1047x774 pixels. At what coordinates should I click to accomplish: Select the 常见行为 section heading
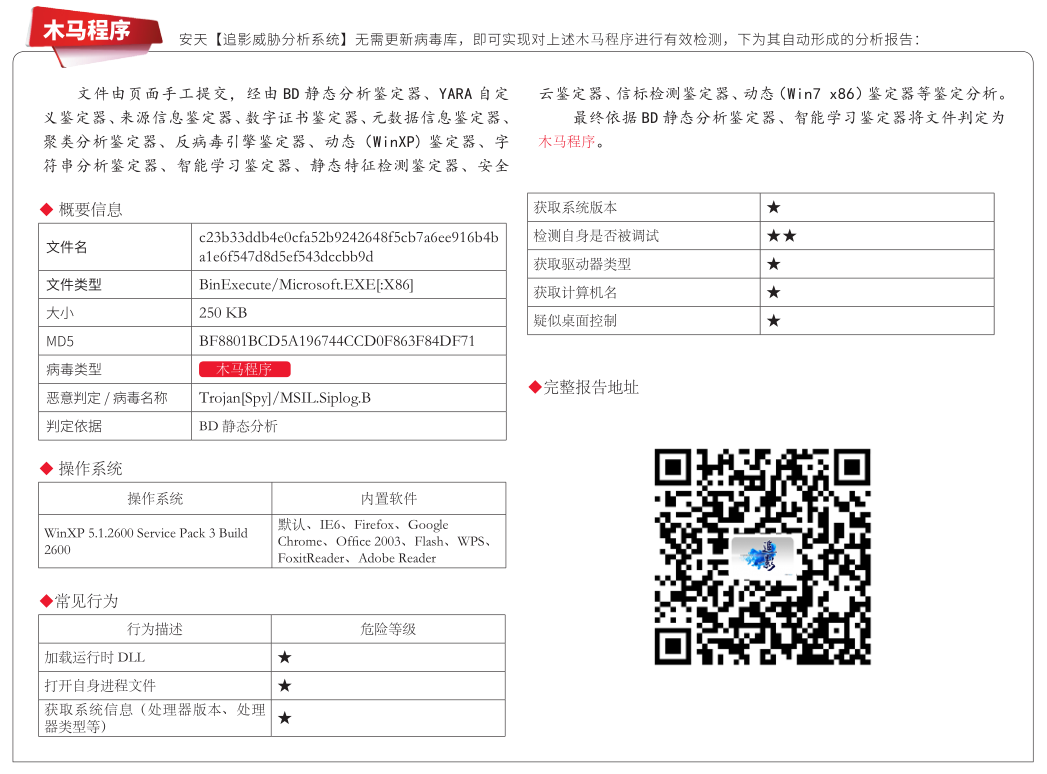click(x=86, y=601)
